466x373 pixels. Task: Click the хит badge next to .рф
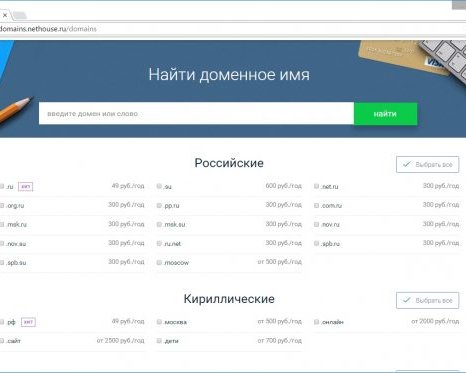28,322
